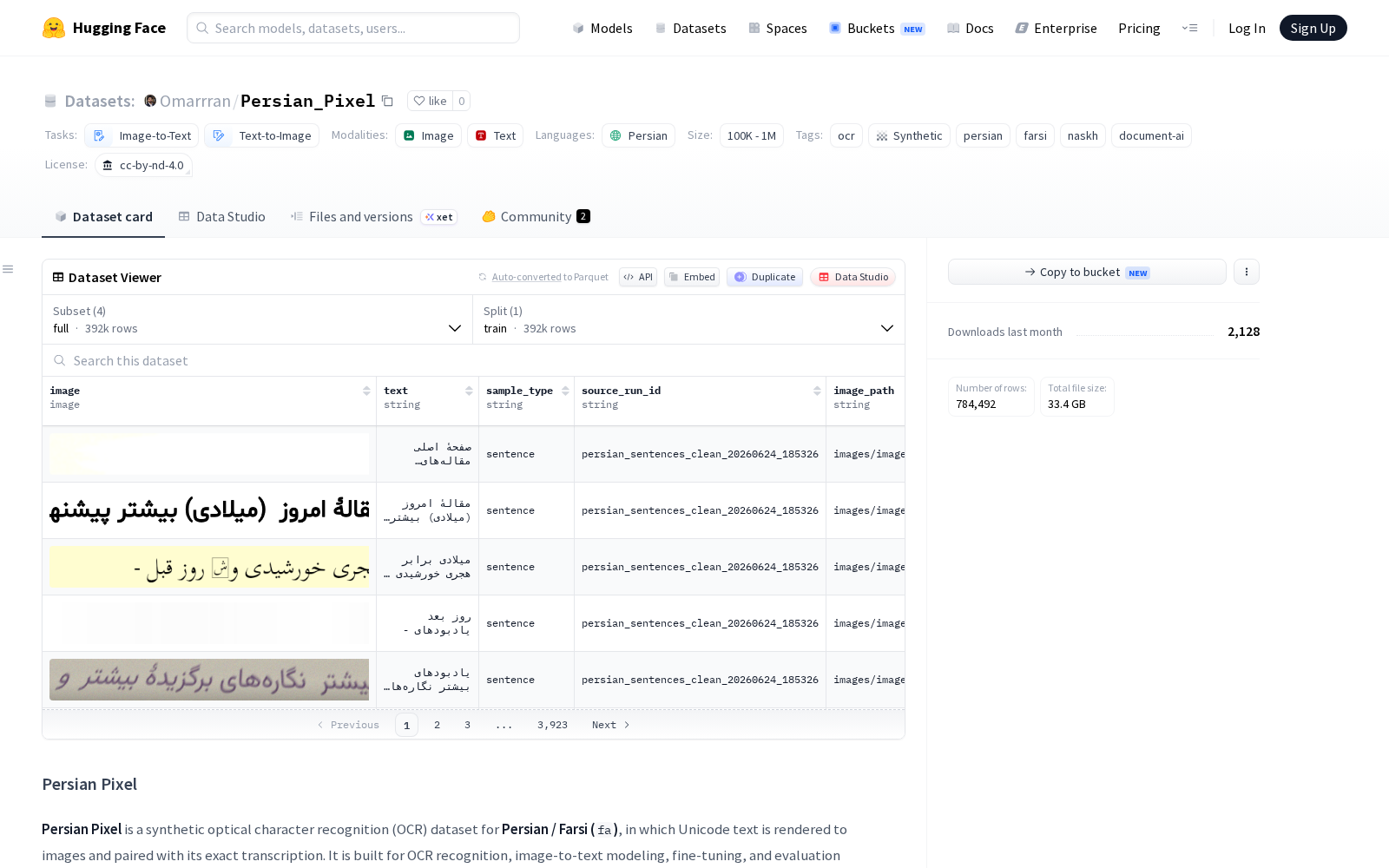Viewport: 1389px width, 868px height.
Task: Click the Hugging Face logo emoji
Action: coord(54,28)
